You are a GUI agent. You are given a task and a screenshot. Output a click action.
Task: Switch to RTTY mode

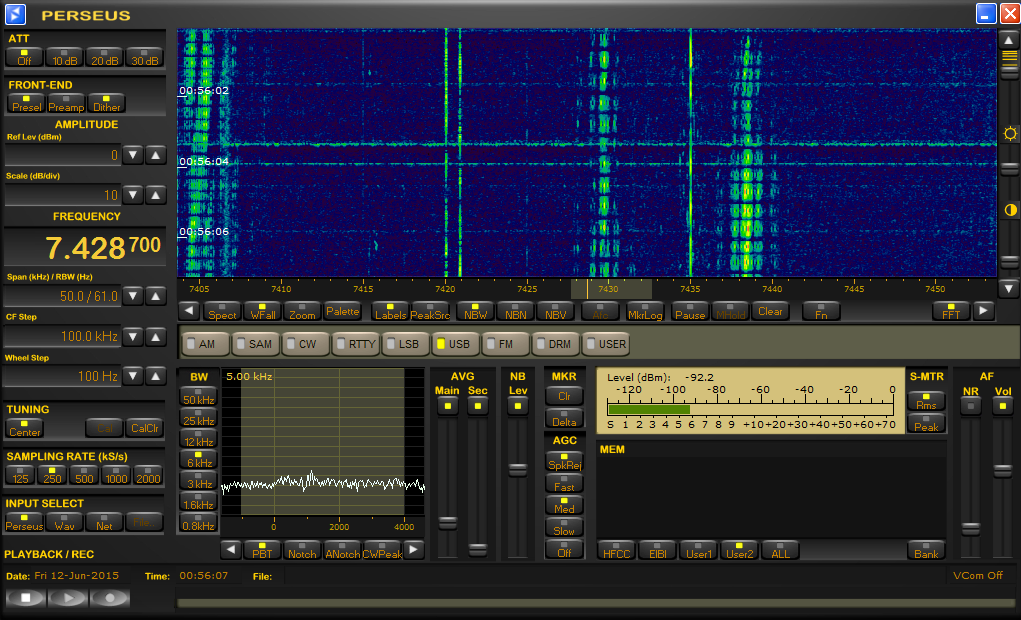[356, 344]
